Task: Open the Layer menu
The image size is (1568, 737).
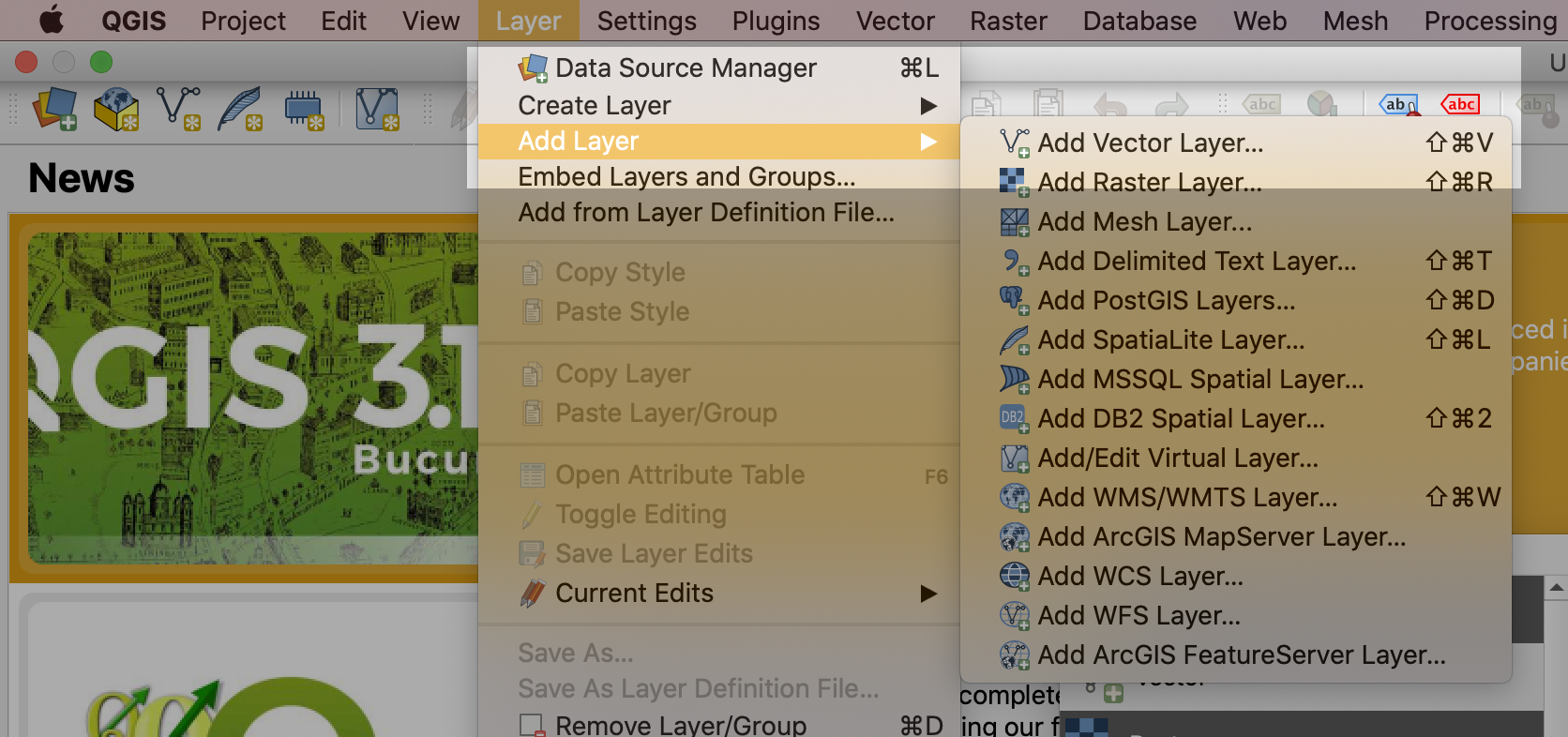Action: coord(529,21)
